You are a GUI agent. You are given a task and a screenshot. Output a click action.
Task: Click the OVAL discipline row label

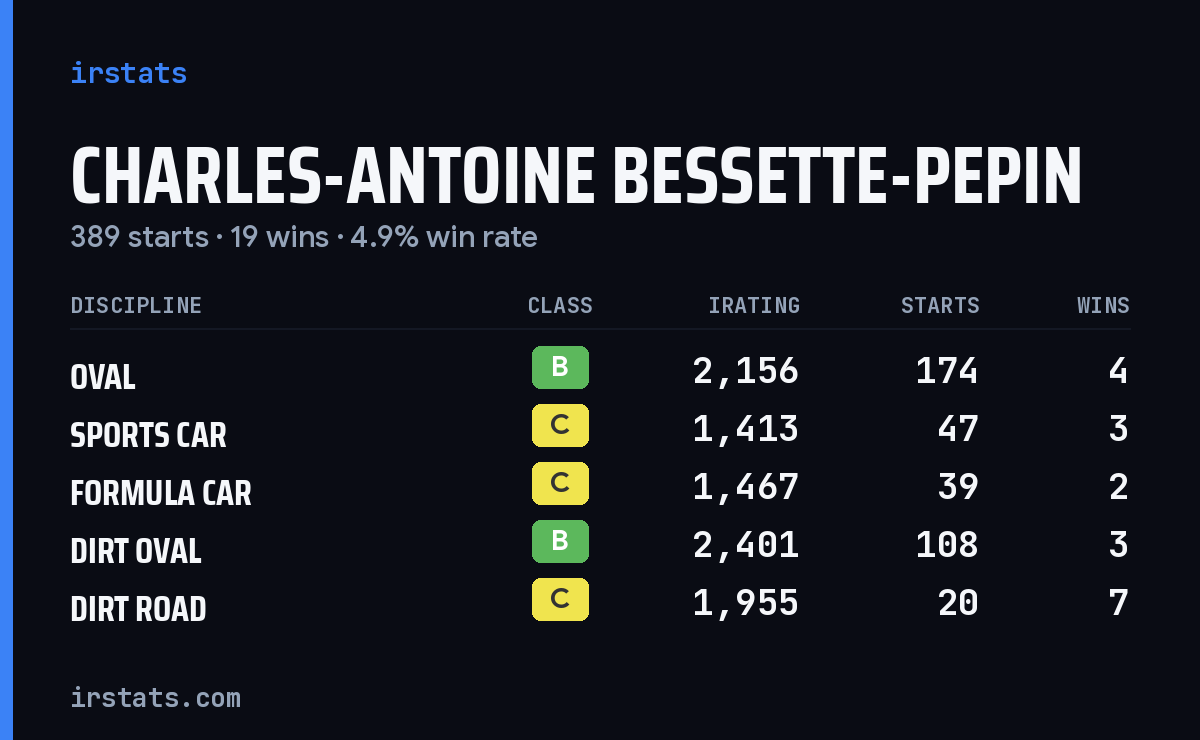coord(103,377)
